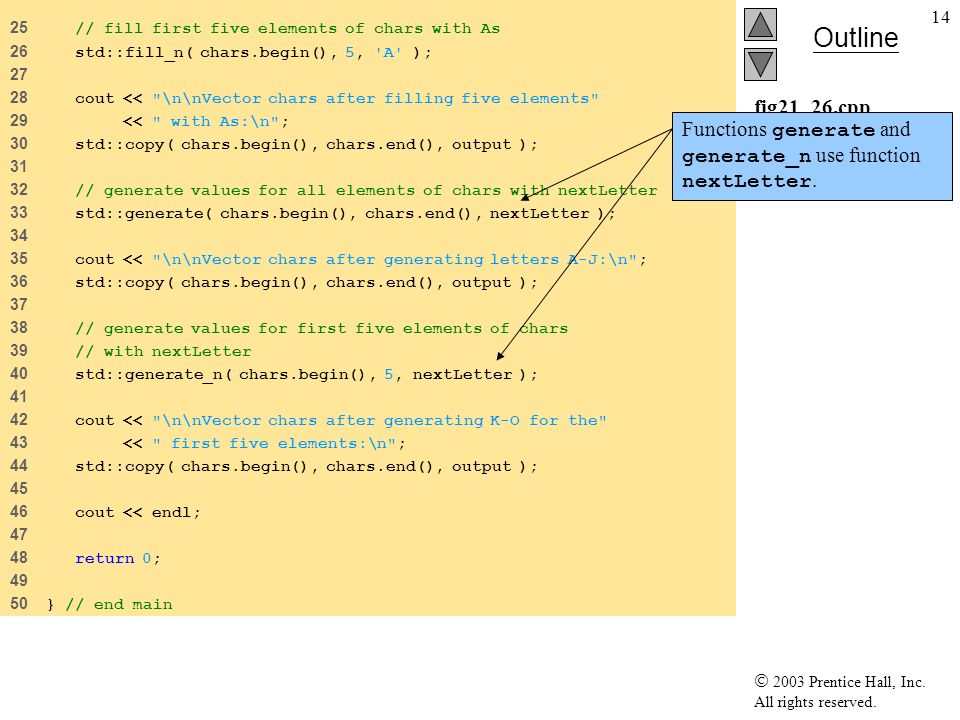The height and width of the screenshot is (720, 960).
Task: Click the first five elements comment line 38
Action: point(321,329)
